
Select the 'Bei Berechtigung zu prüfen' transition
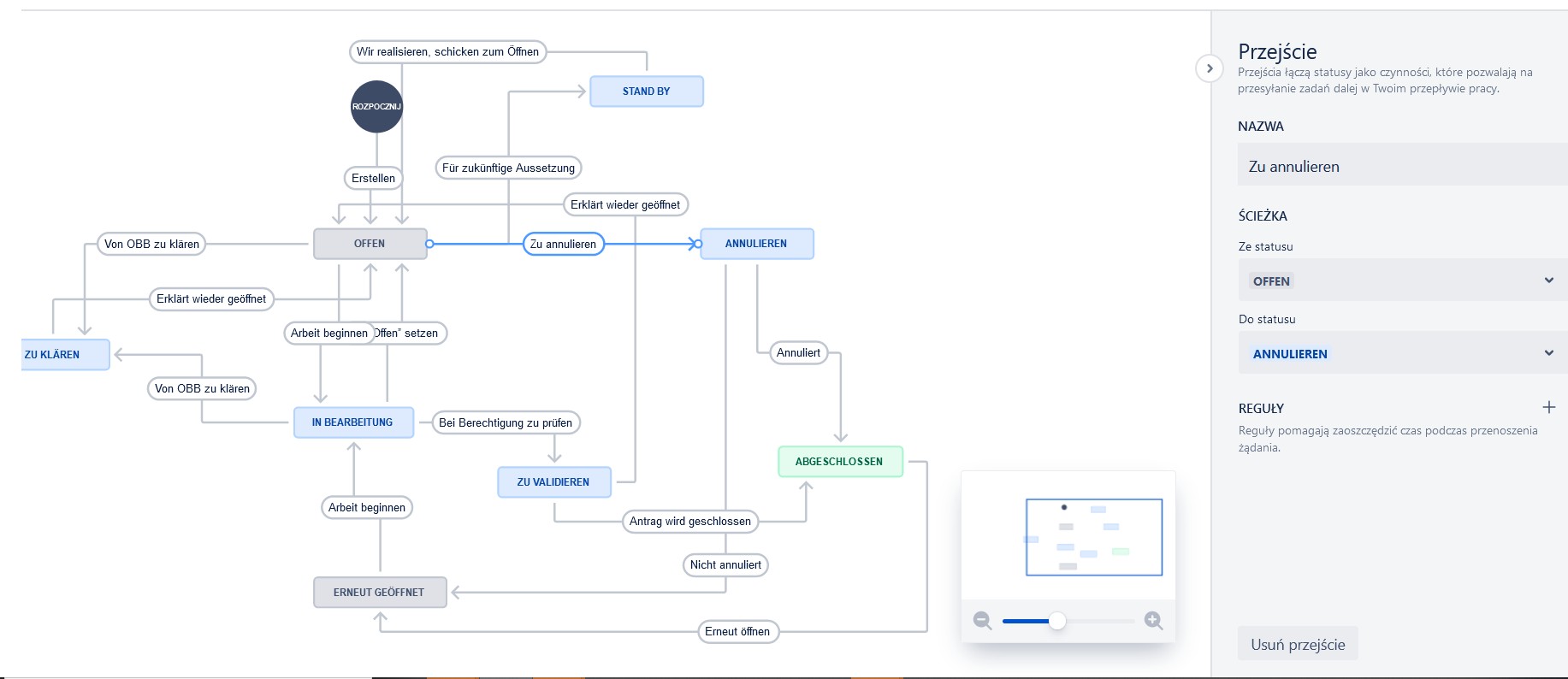(x=506, y=422)
